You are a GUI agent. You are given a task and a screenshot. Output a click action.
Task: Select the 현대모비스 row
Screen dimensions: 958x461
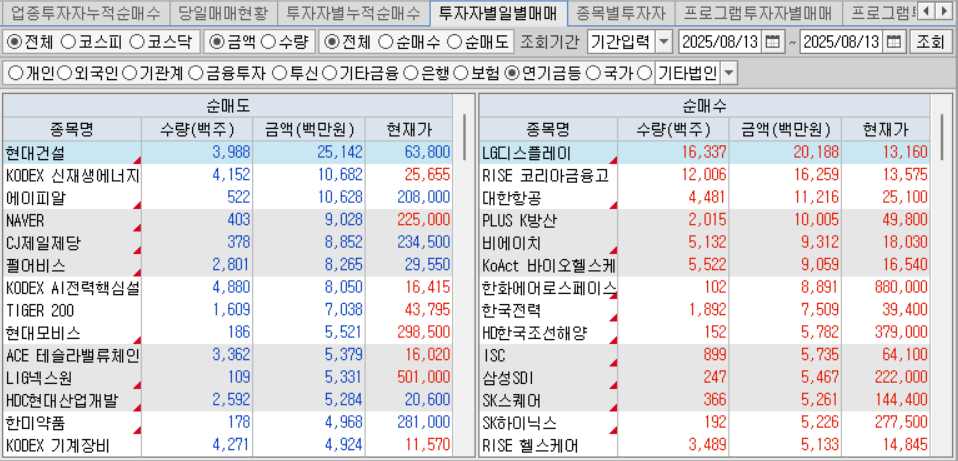coord(228,333)
